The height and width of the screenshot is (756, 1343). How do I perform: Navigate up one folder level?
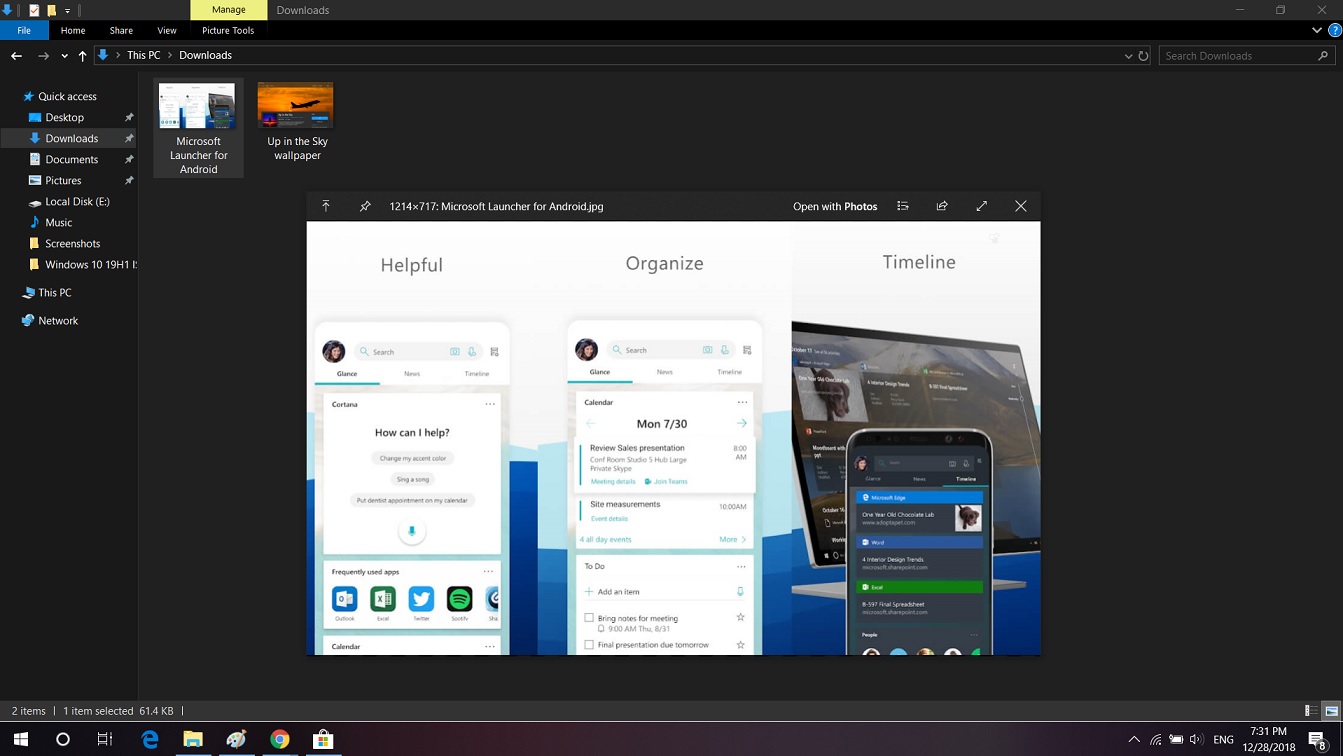82,55
